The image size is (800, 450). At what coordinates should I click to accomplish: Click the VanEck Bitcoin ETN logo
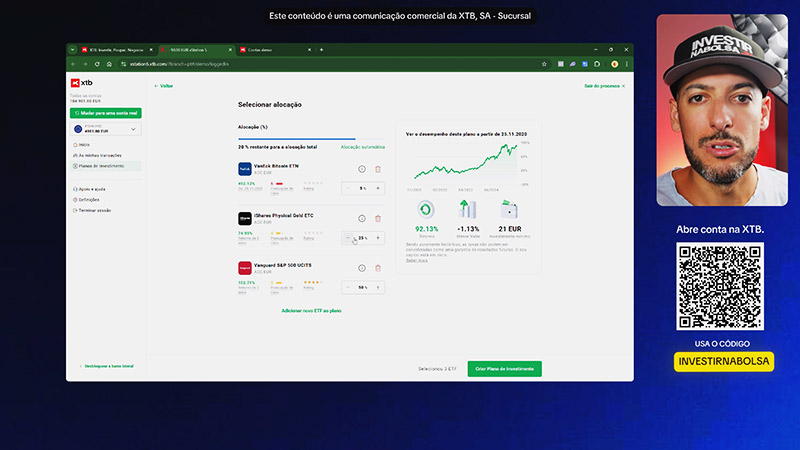(245, 169)
